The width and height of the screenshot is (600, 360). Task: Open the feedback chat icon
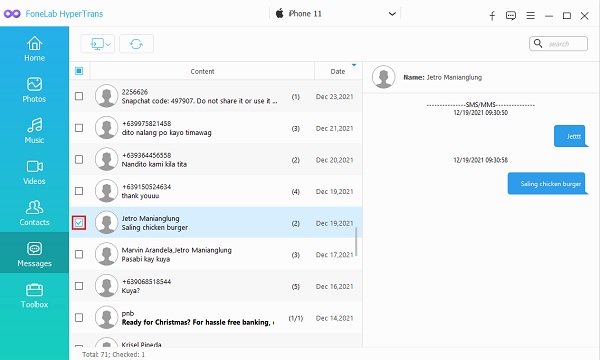(x=511, y=16)
